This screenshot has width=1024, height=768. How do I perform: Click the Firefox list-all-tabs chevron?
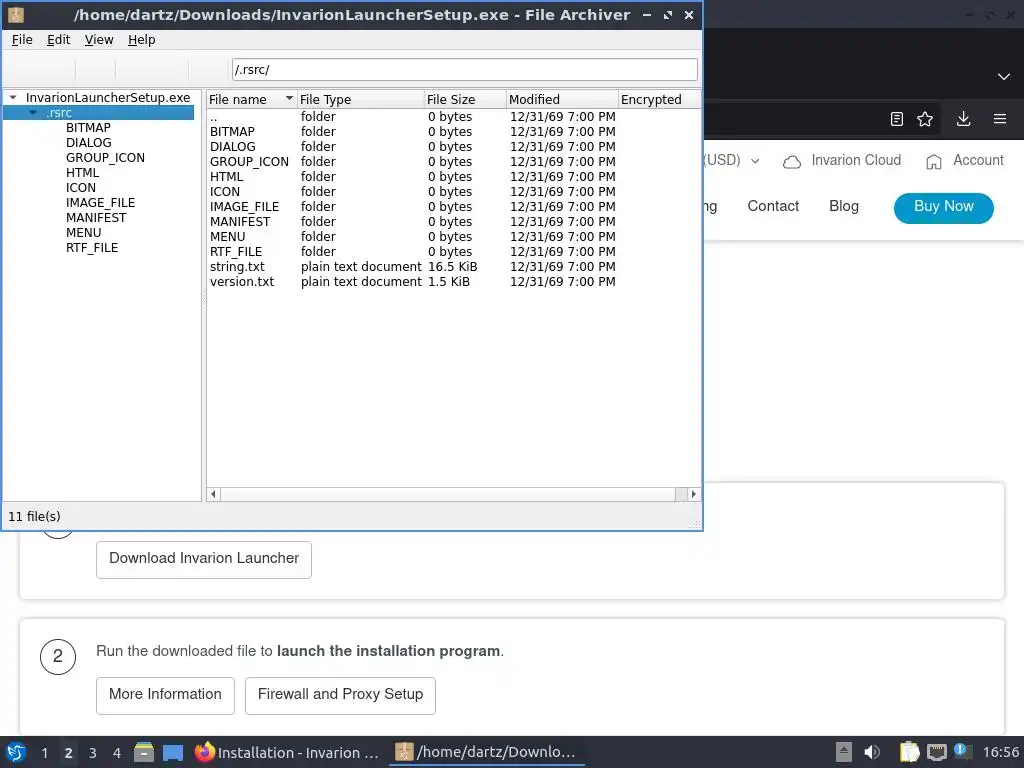tap(1004, 76)
